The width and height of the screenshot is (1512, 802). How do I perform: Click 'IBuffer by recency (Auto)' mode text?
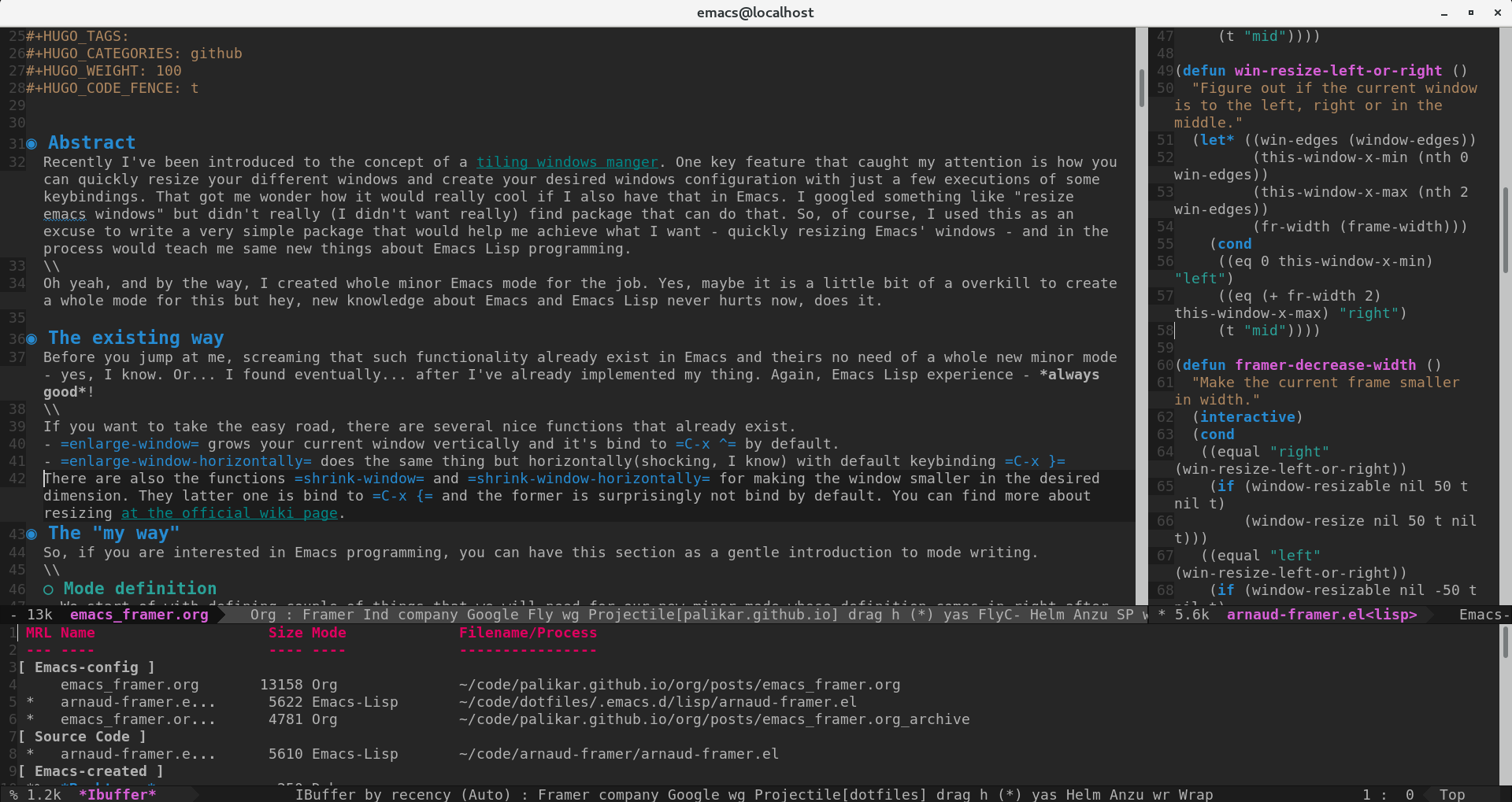[x=402, y=794]
